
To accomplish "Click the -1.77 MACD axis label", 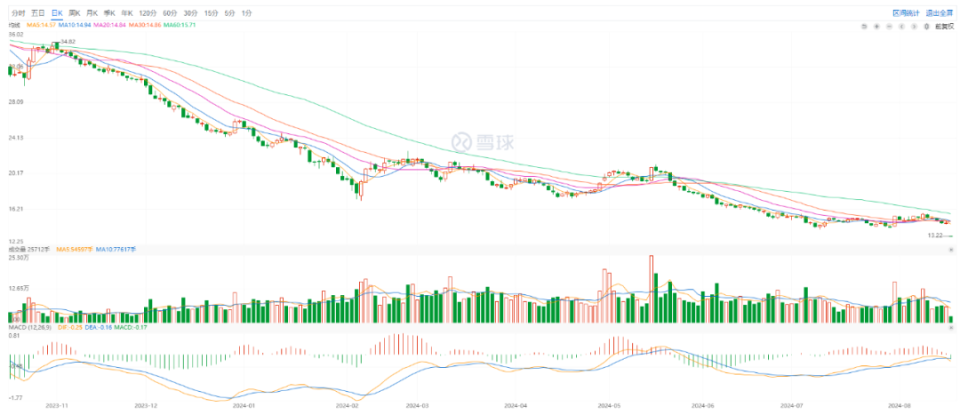I will pyautogui.click(x=15, y=397).
